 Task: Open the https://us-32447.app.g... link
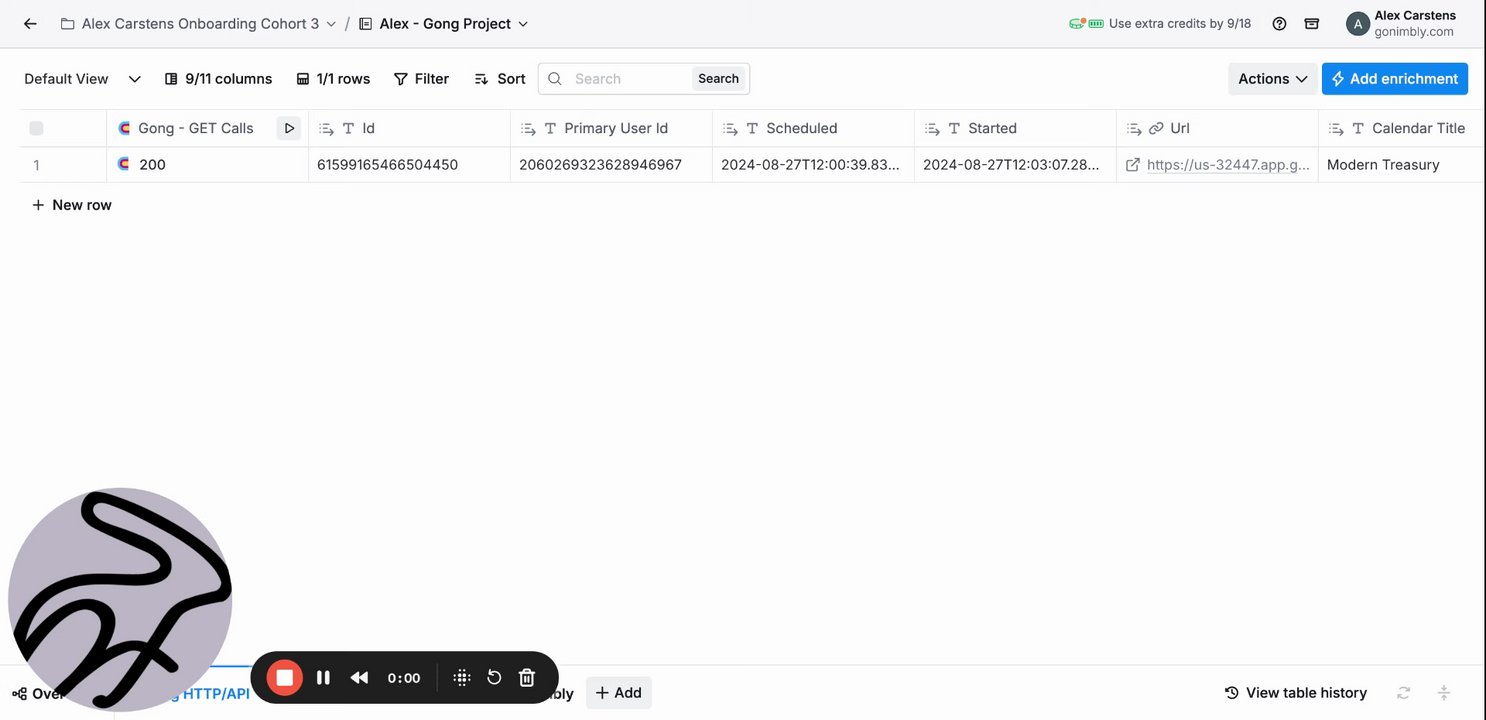(1228, 165)
